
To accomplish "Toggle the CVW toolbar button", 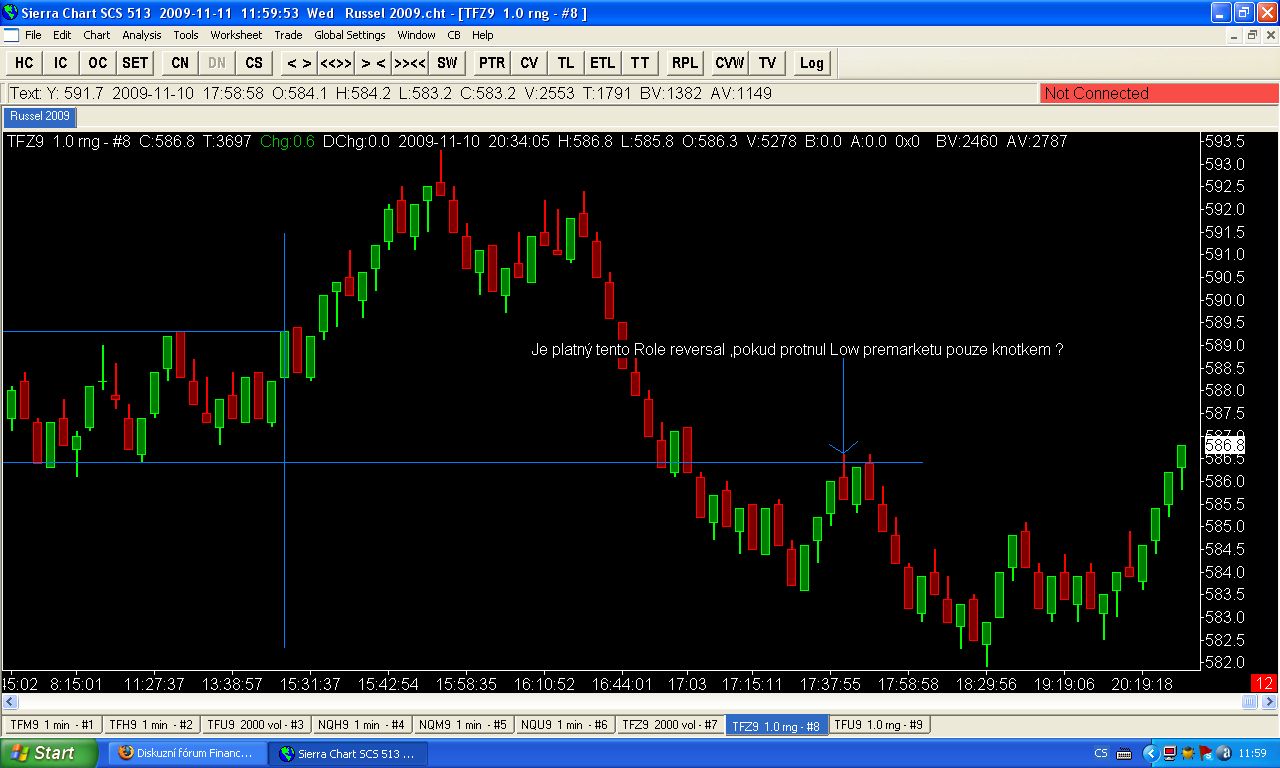I will pos(730,63).
